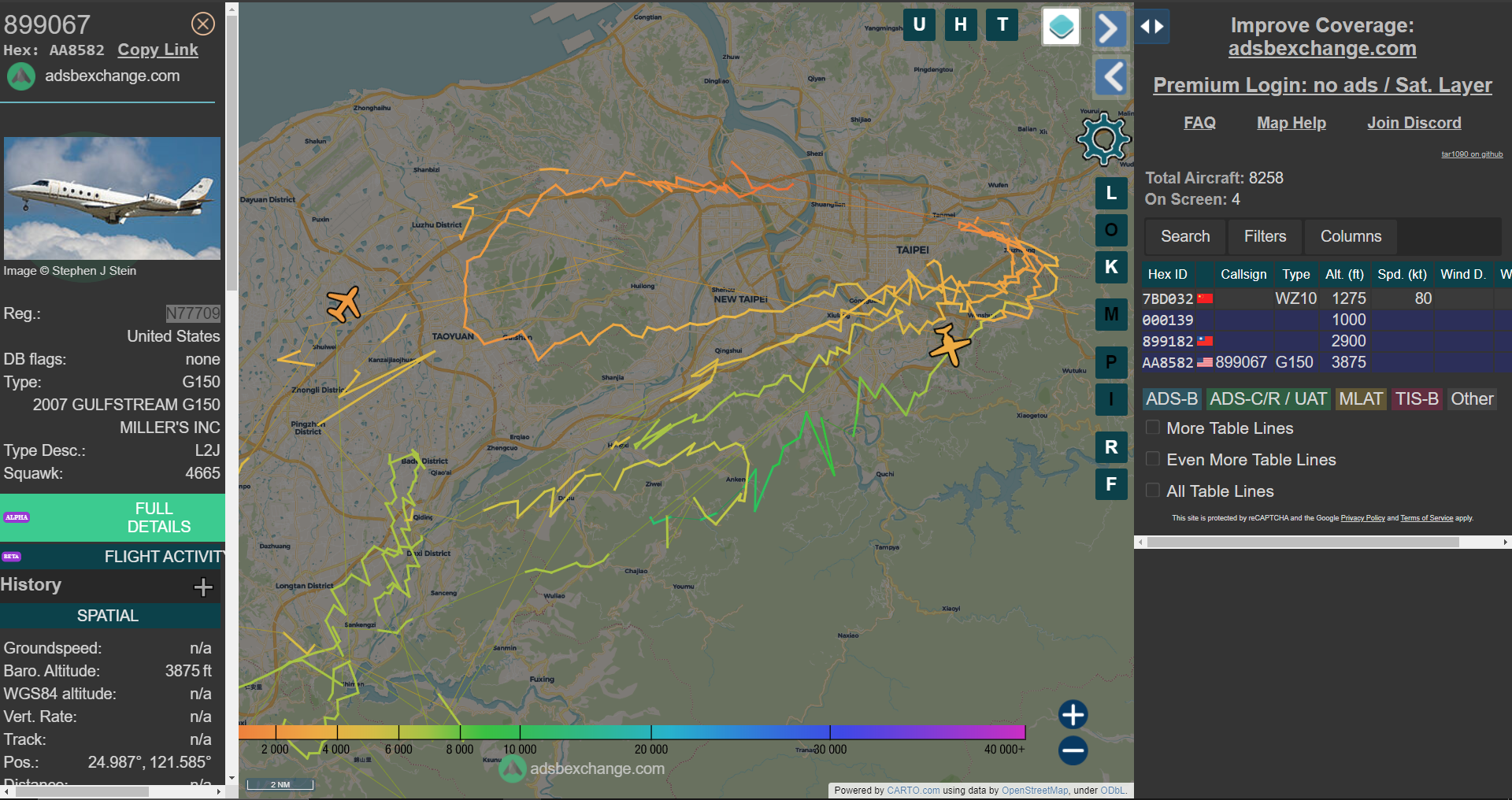This screenshot has height=800, width=1512.
Task: Click the U map toggle button
Action: 919,24
